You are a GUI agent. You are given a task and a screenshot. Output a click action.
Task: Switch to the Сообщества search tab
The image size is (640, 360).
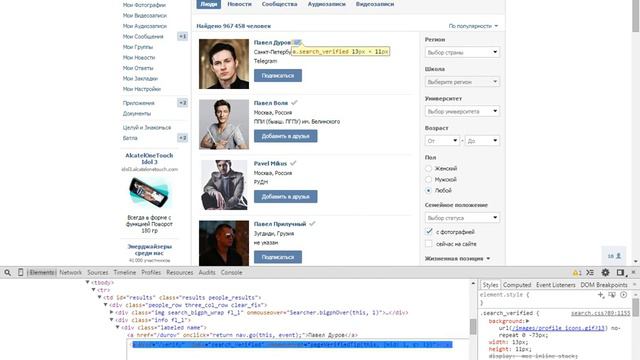(x=279, y=4)
